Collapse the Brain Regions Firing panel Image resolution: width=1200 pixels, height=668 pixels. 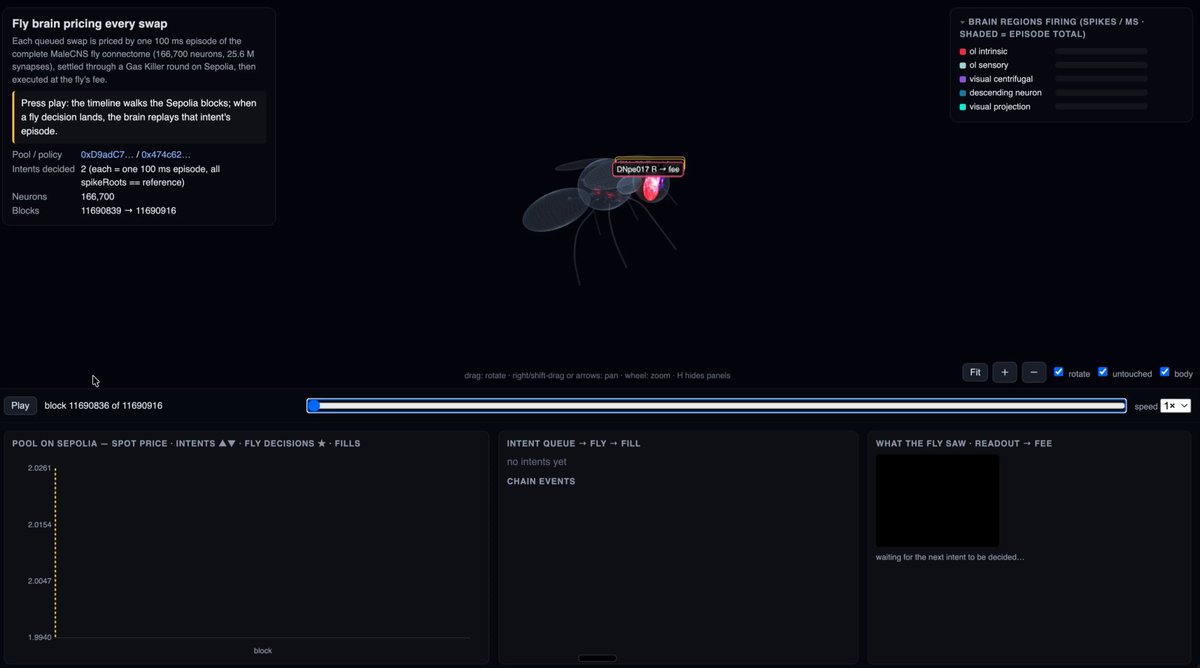(x=962, y=21)
